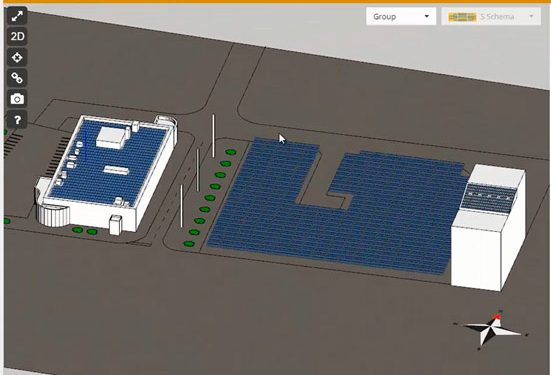Click the share link chain icon
551x375 pixels.
tap(17, 78)
